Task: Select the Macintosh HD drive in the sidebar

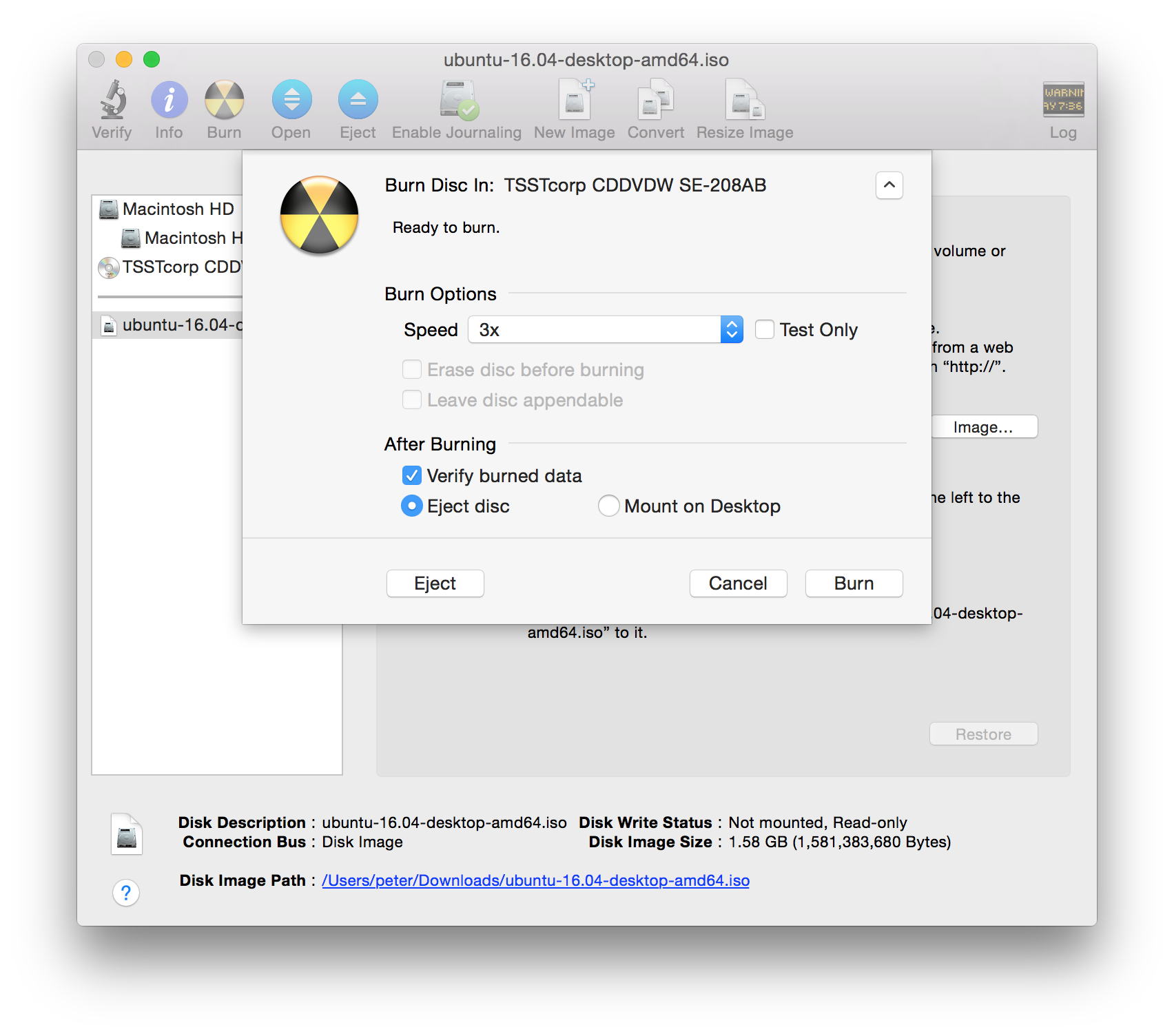Action: [x=167, y=209]
